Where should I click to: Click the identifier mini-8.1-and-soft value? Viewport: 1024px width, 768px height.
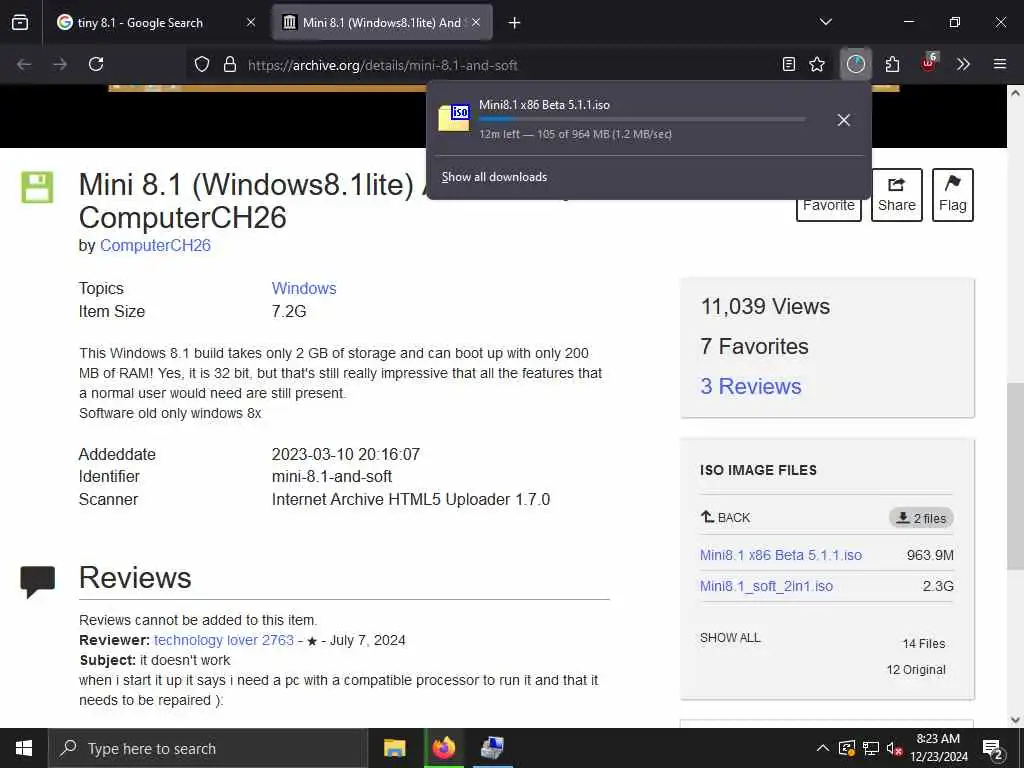click(x=332, y=477)
